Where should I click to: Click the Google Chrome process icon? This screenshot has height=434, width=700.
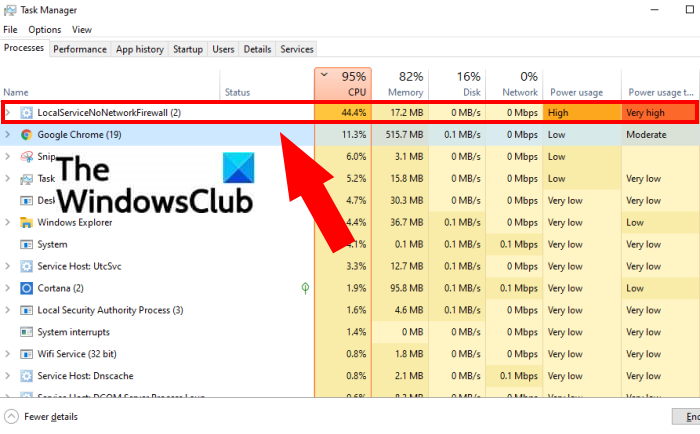pos(26,135)
